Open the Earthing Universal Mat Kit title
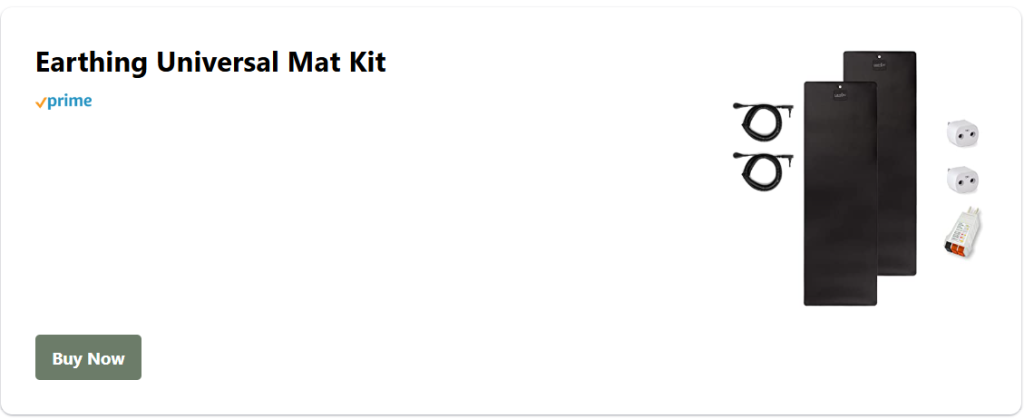1024x419 pixels. [x=210, y=62]
